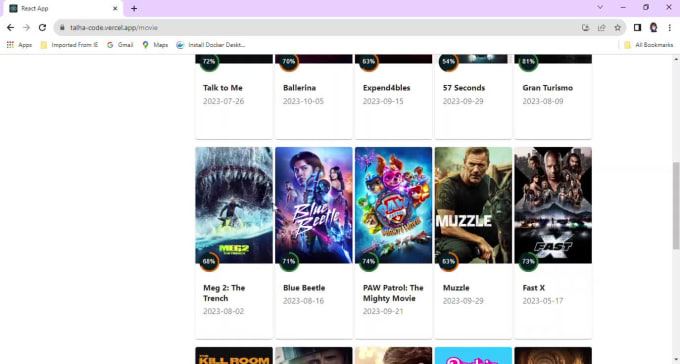Bookmark this page with the star icon
Screen dimensions: 680x364
click(618, 28)
